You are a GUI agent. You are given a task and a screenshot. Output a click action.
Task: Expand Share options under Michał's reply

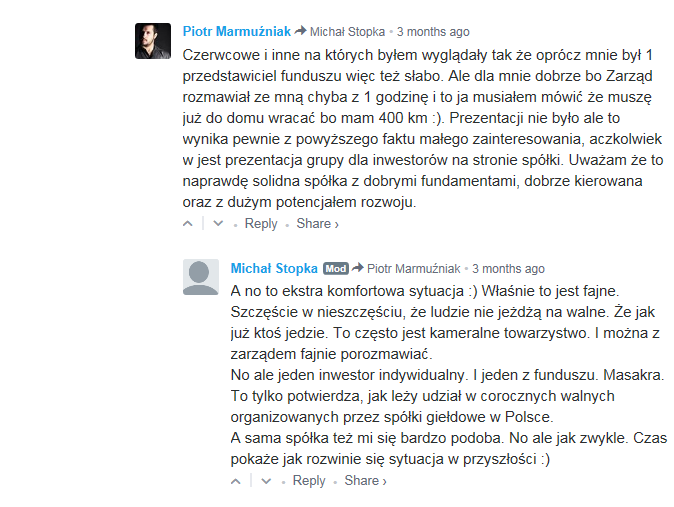pos(365,481)
